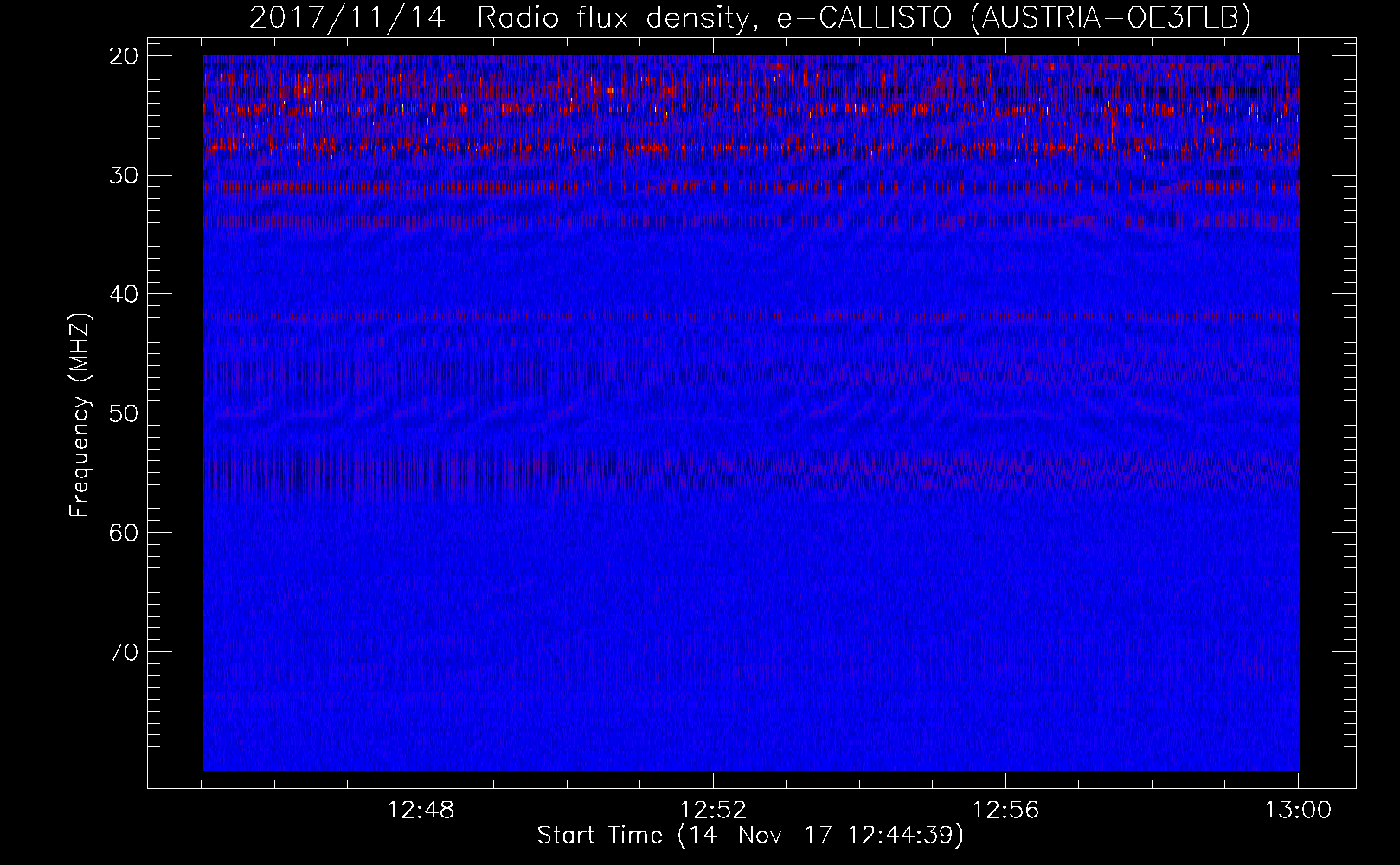Image resolution: width=1400 pixels, height=865 pixels.
Task: Select the date "2017/11/14" in the title
Action: (x=347, y=18)
